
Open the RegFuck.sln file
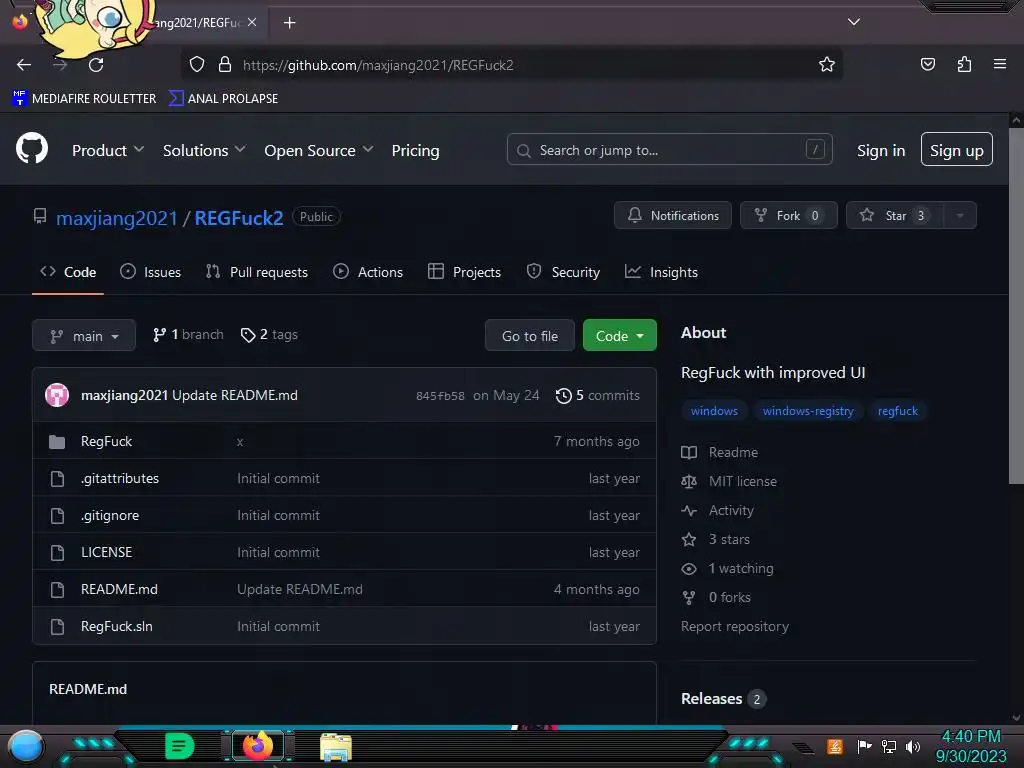(117, 626)
